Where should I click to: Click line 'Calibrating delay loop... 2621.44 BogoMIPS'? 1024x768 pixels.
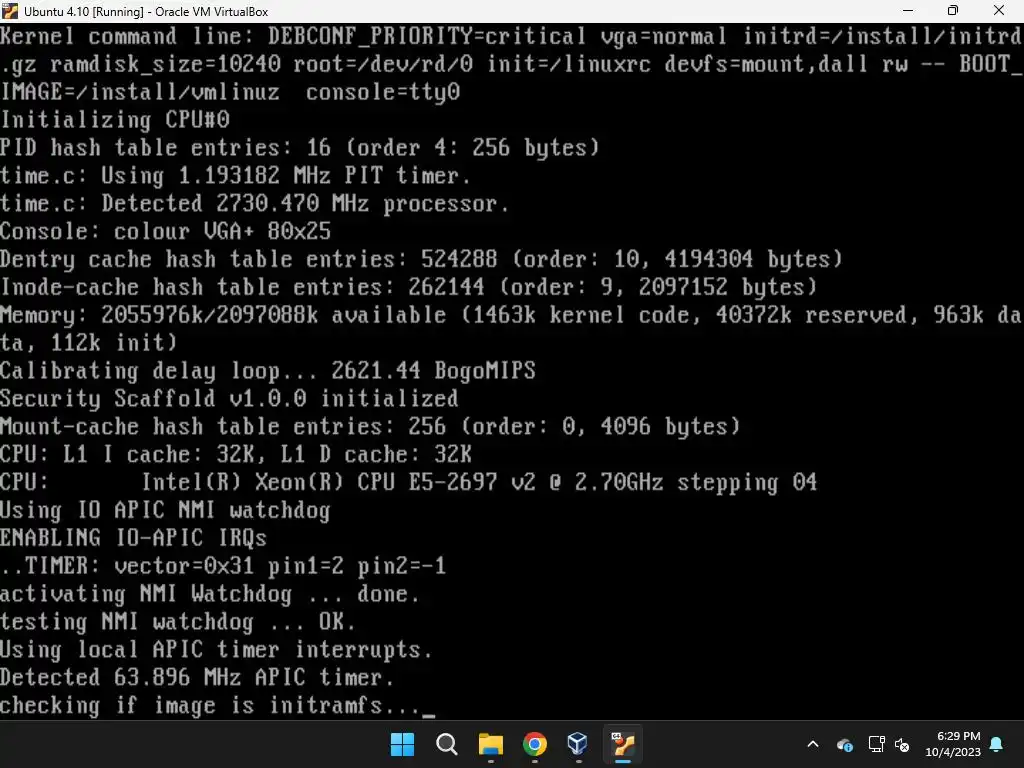coord(268,372)
